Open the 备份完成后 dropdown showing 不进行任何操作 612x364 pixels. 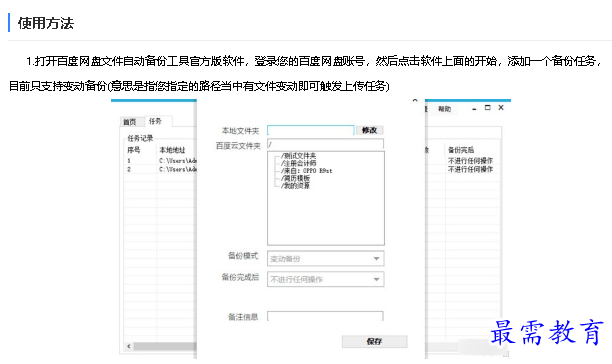(x=326, y=279)
